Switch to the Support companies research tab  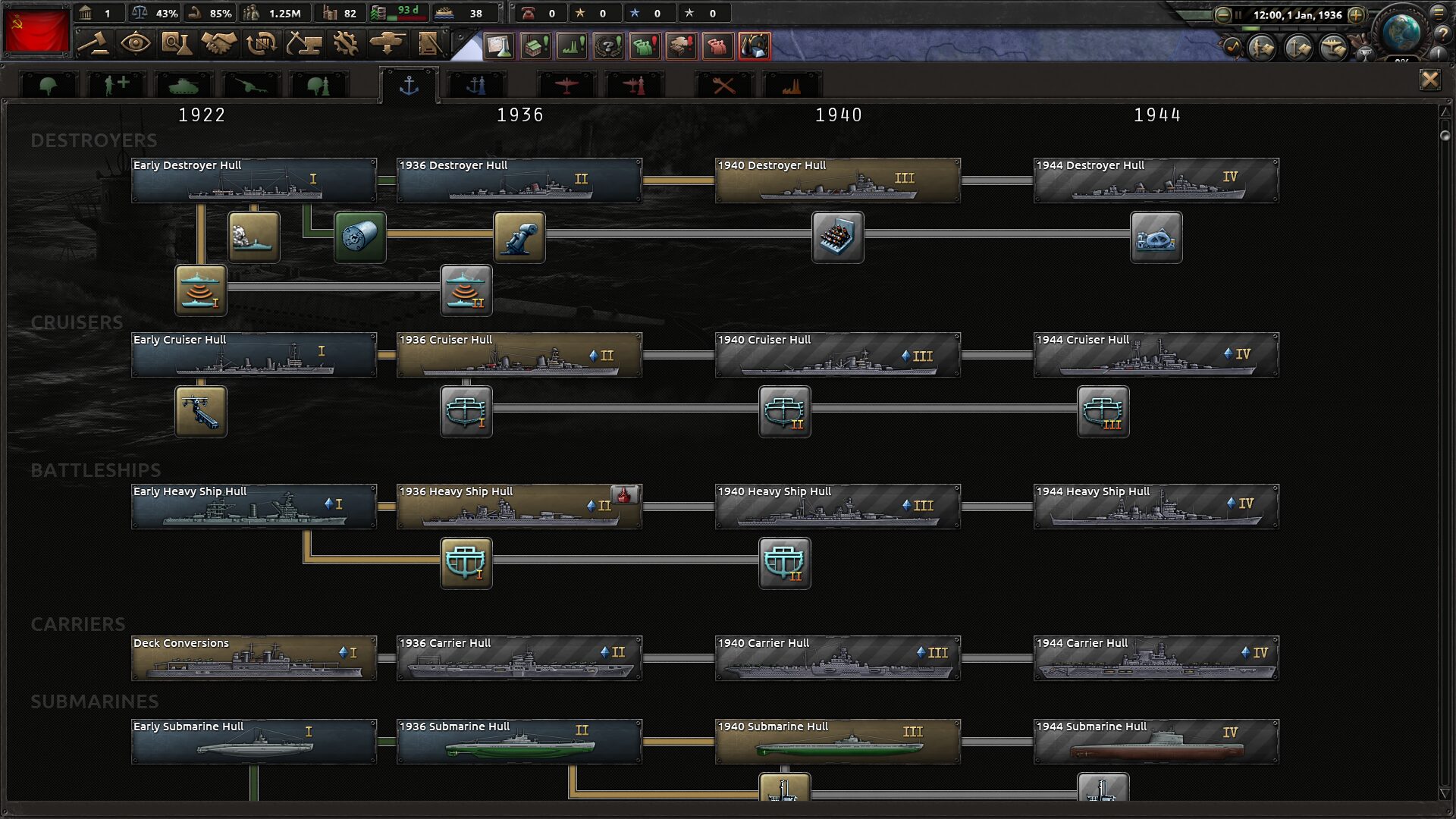tap(116, 85)
